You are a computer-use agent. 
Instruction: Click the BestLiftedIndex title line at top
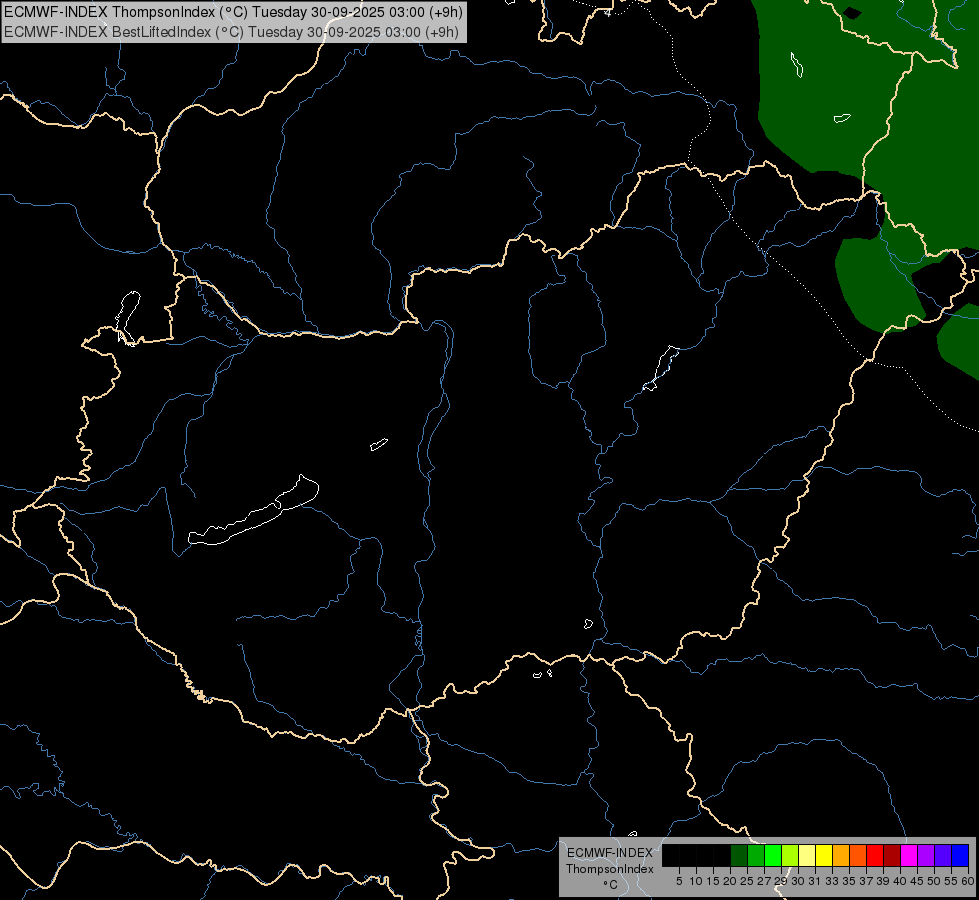coord(231,31)
